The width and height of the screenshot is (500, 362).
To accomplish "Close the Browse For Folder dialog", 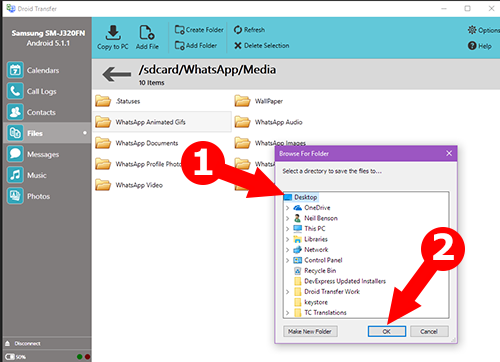I will pos(449,153).
